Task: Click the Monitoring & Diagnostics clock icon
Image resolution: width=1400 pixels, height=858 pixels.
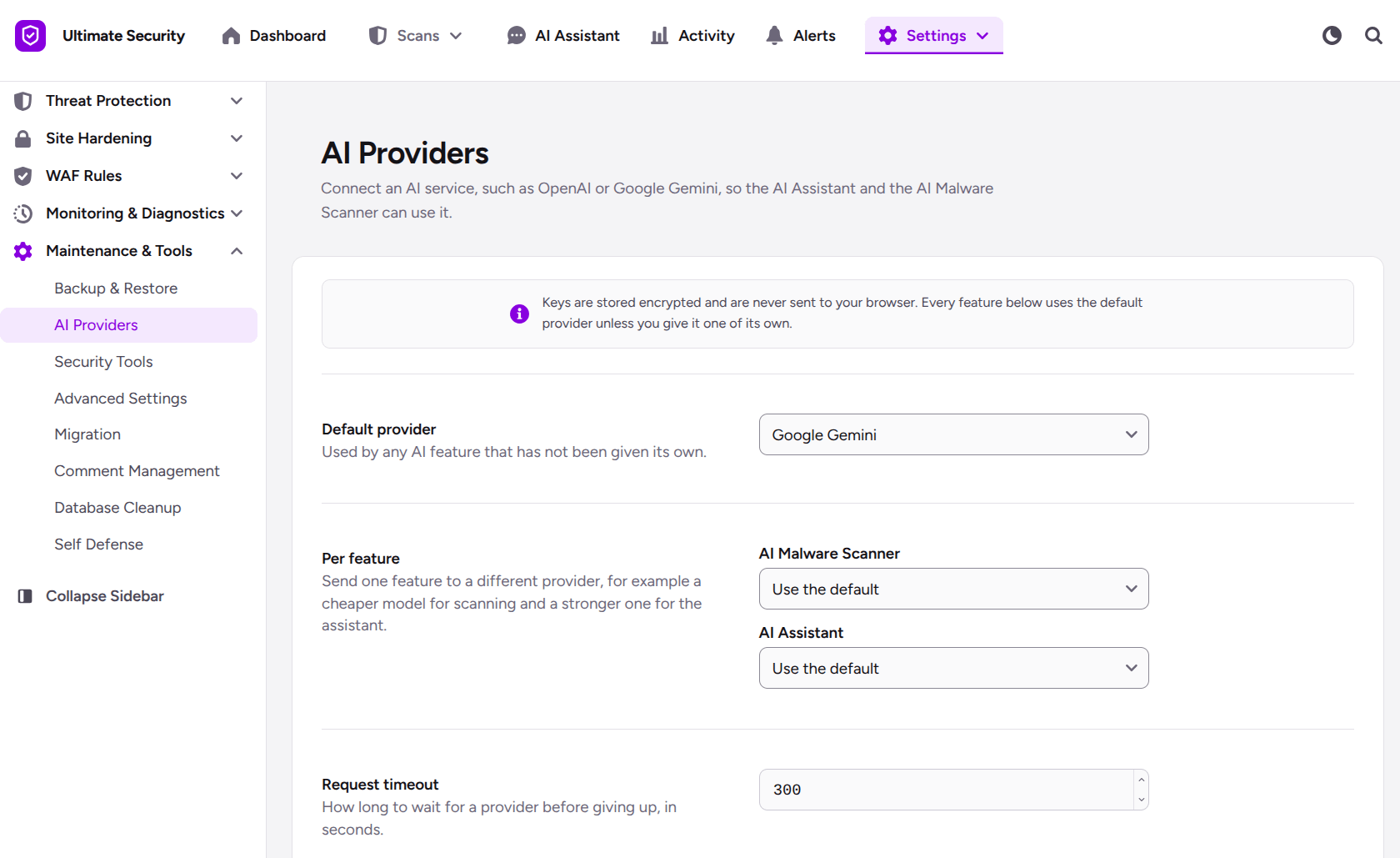Action: (23, 213)
